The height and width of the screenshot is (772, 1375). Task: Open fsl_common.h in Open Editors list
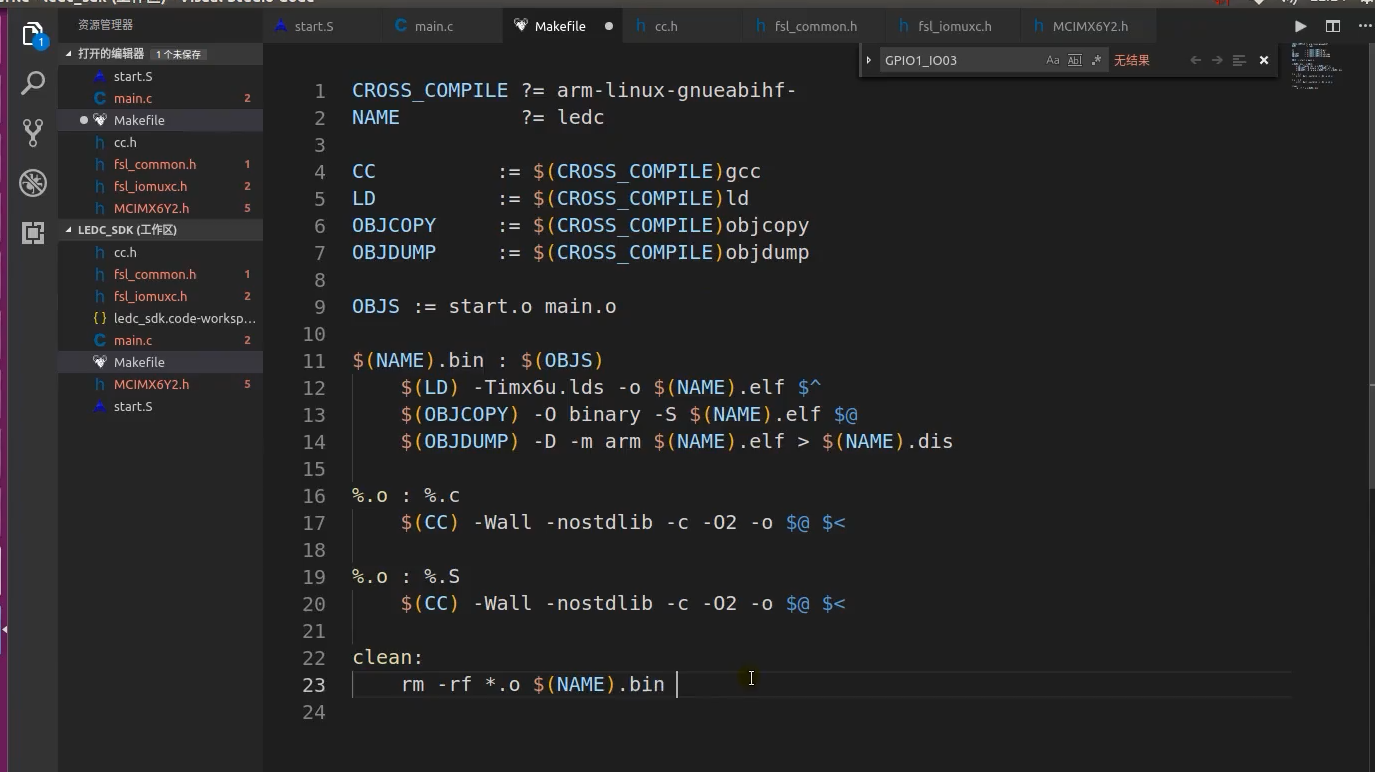[160, 164]
